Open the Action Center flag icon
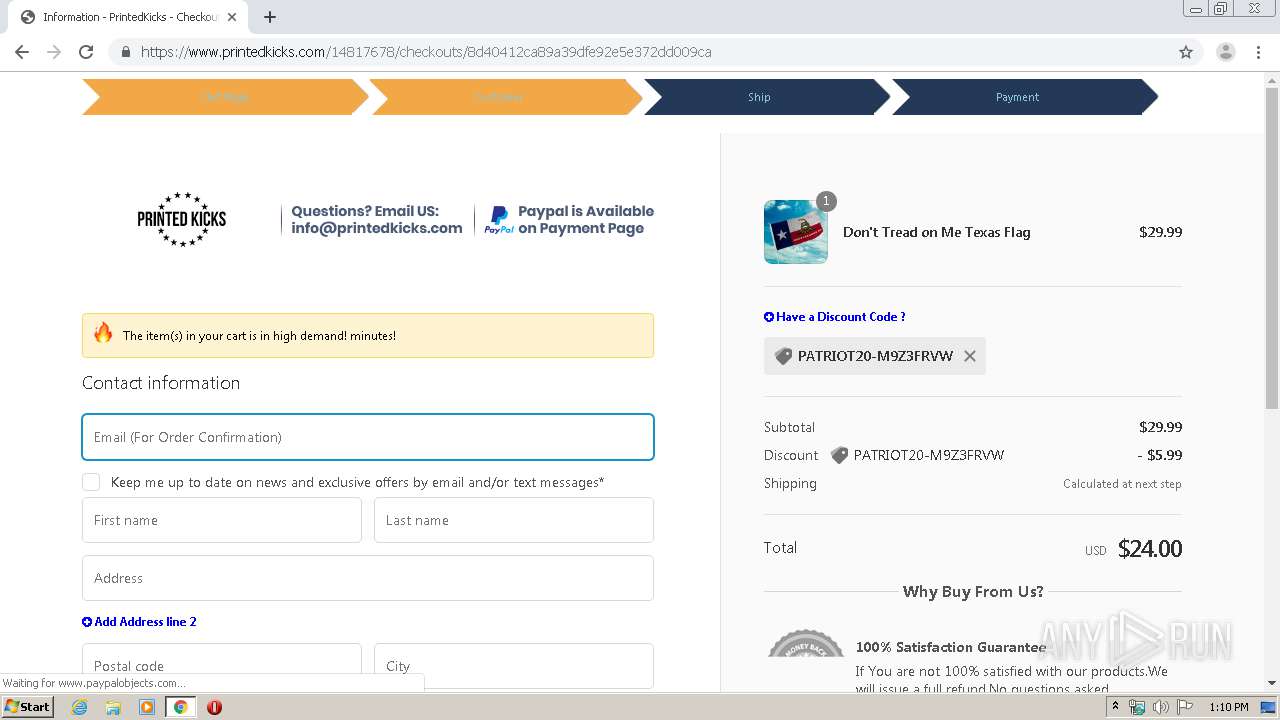Image resolution: width=1280 pixels, height=720 pixels. click(1185, 707)
